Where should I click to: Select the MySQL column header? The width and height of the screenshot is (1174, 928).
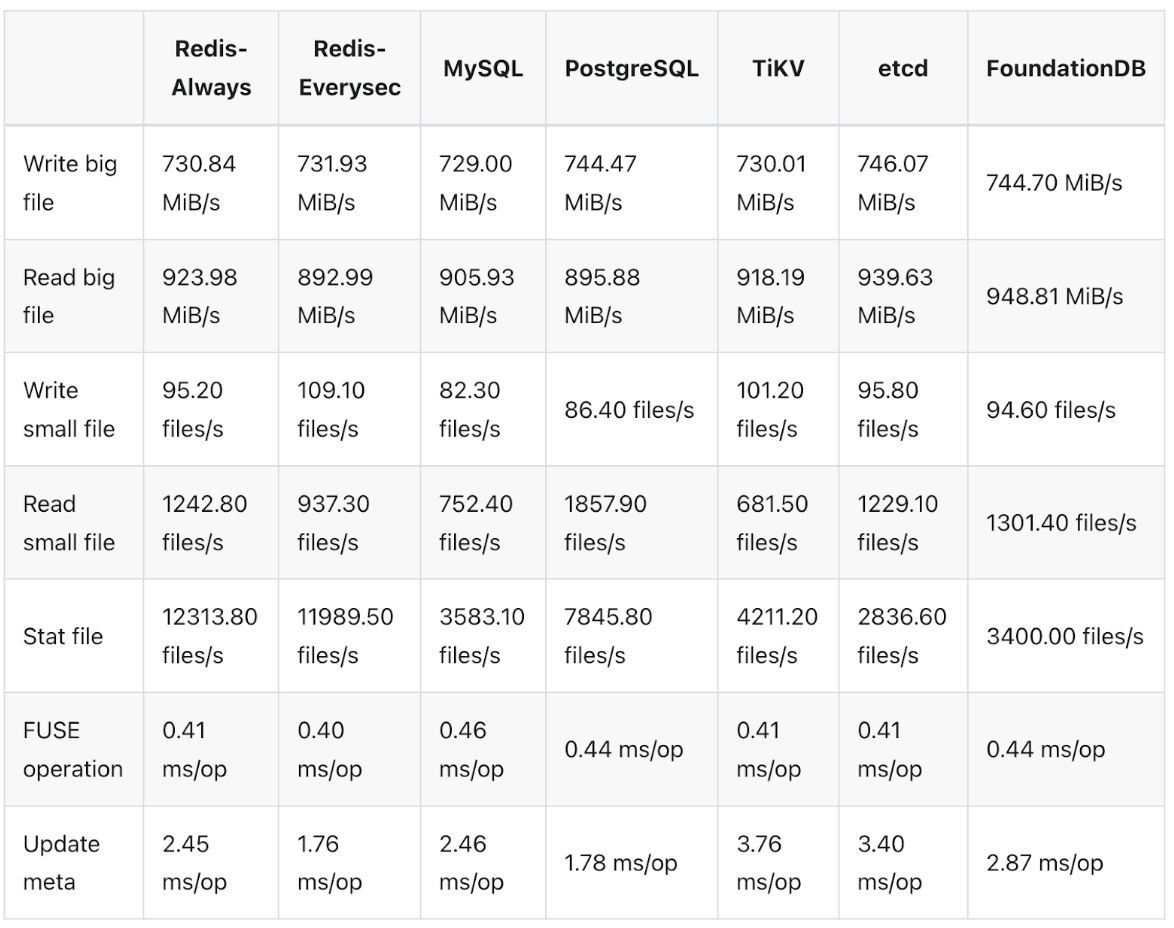coord(483,69)
